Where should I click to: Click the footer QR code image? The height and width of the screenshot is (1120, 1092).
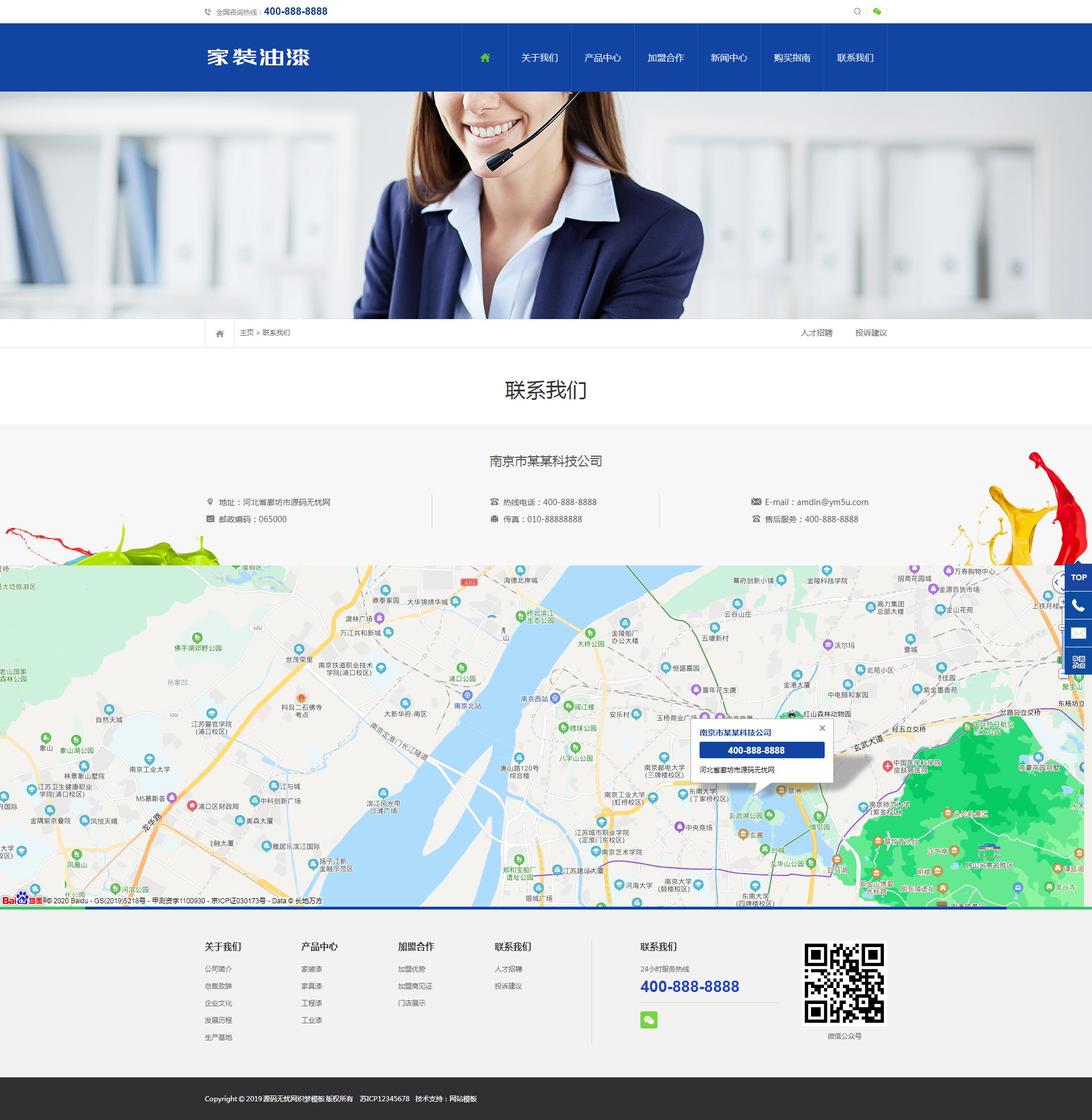point(843,983)
